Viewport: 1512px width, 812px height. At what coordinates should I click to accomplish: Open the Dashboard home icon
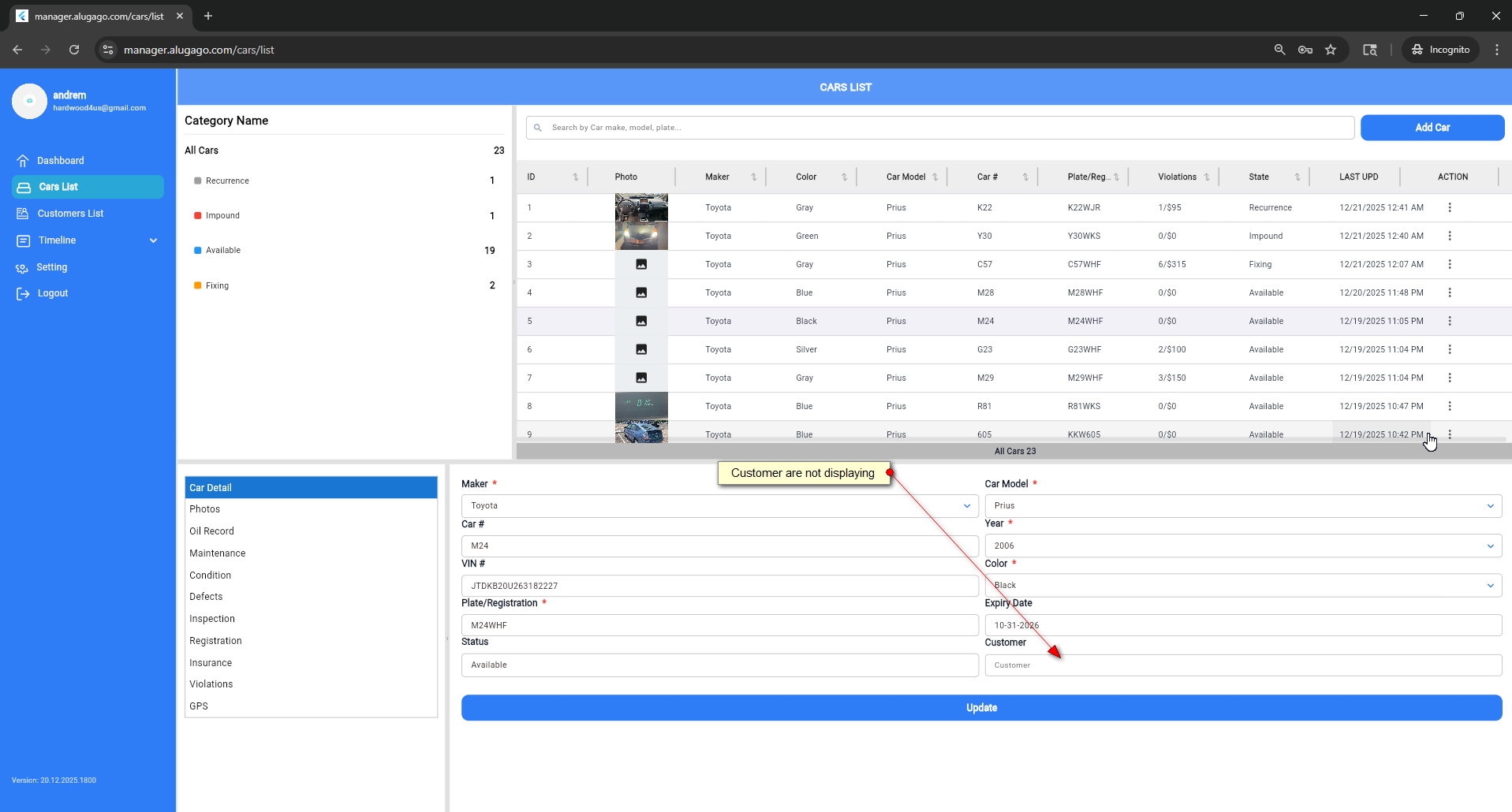click(23, 161)
